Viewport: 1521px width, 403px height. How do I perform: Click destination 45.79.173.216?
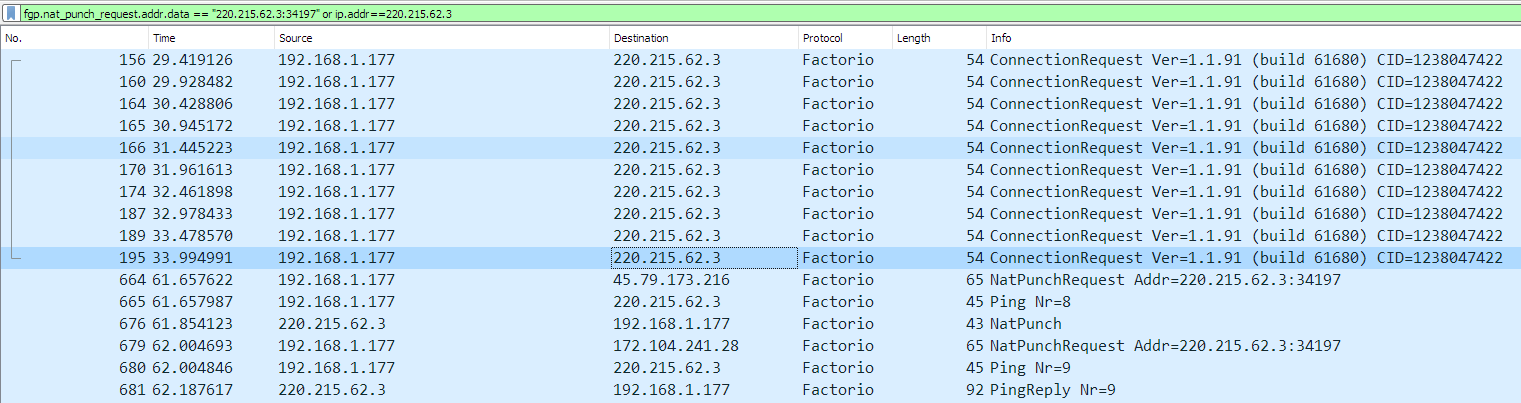(x=672, y=279)
